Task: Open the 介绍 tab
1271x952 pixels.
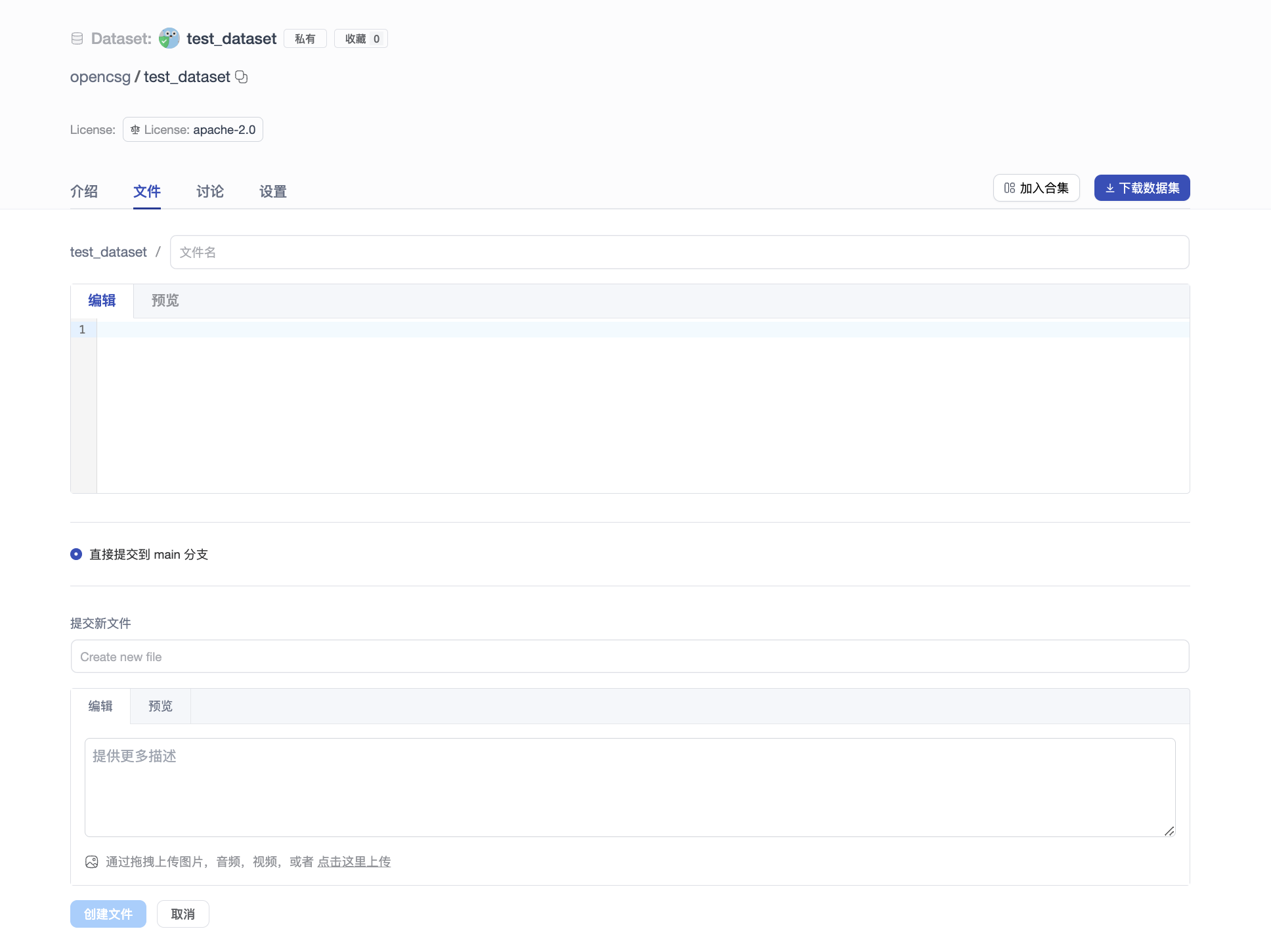Action: pyautogui.click(x=84, y=191)
